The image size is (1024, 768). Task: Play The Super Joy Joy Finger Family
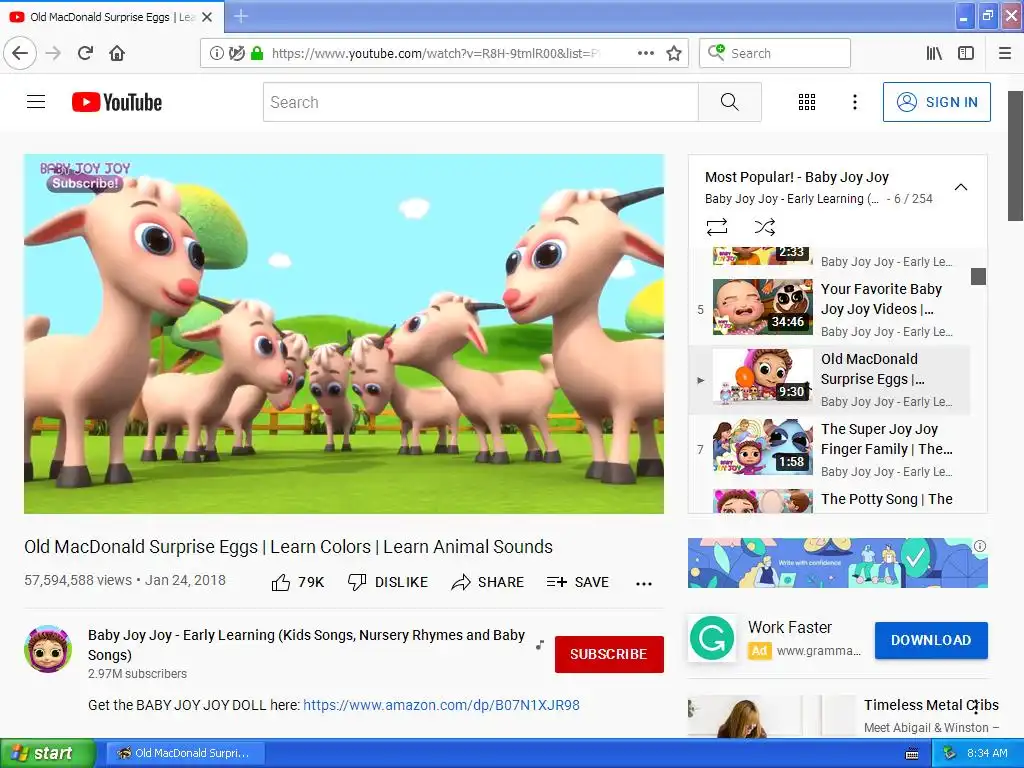(x=831, y=449)
